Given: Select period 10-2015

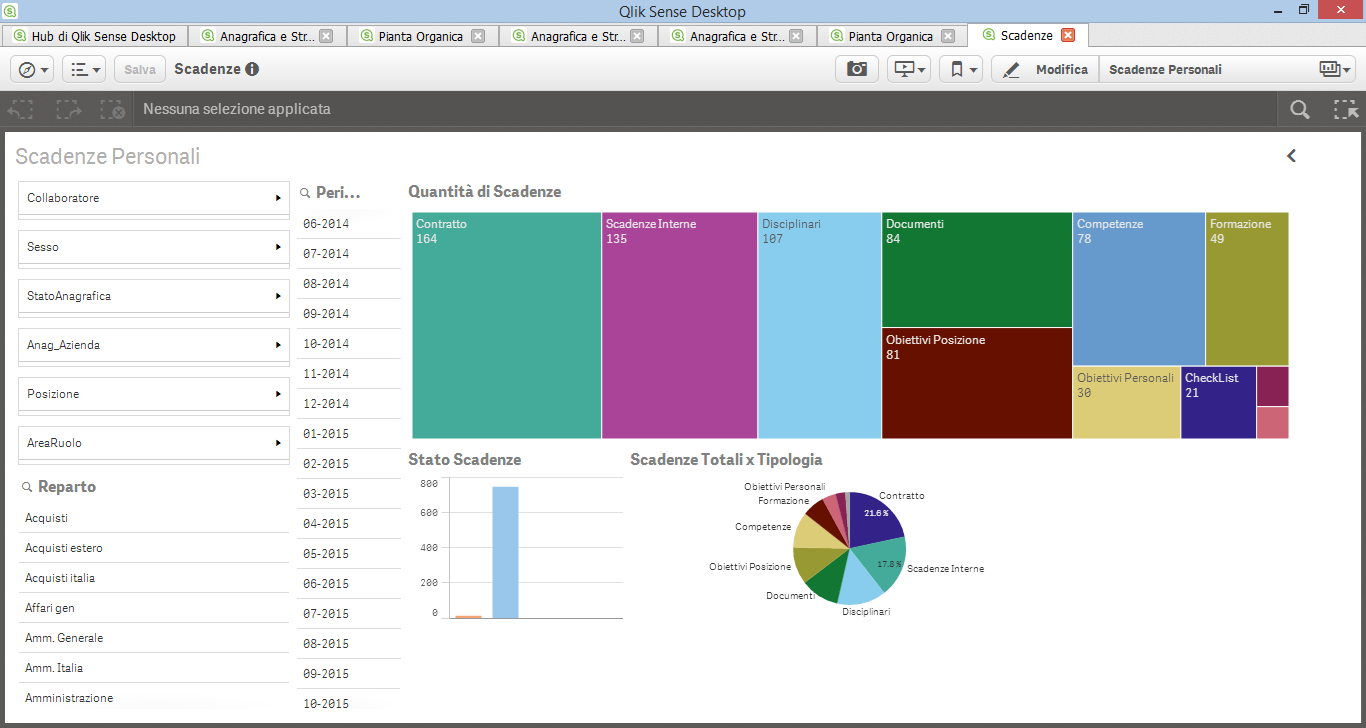Looking at the screenshot, I should 349,704.
